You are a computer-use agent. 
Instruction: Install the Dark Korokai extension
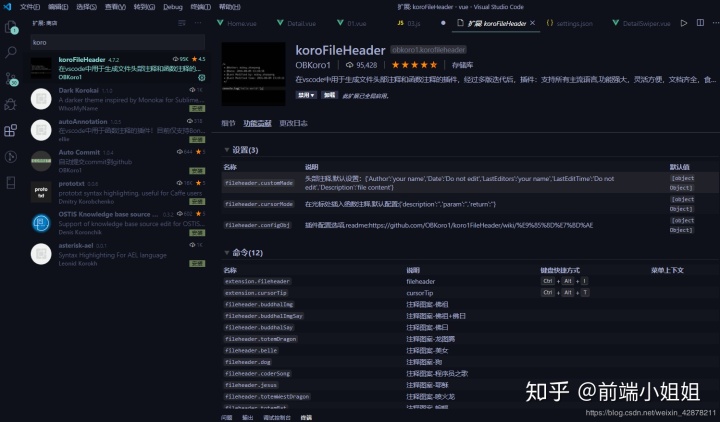click(197, 108)
